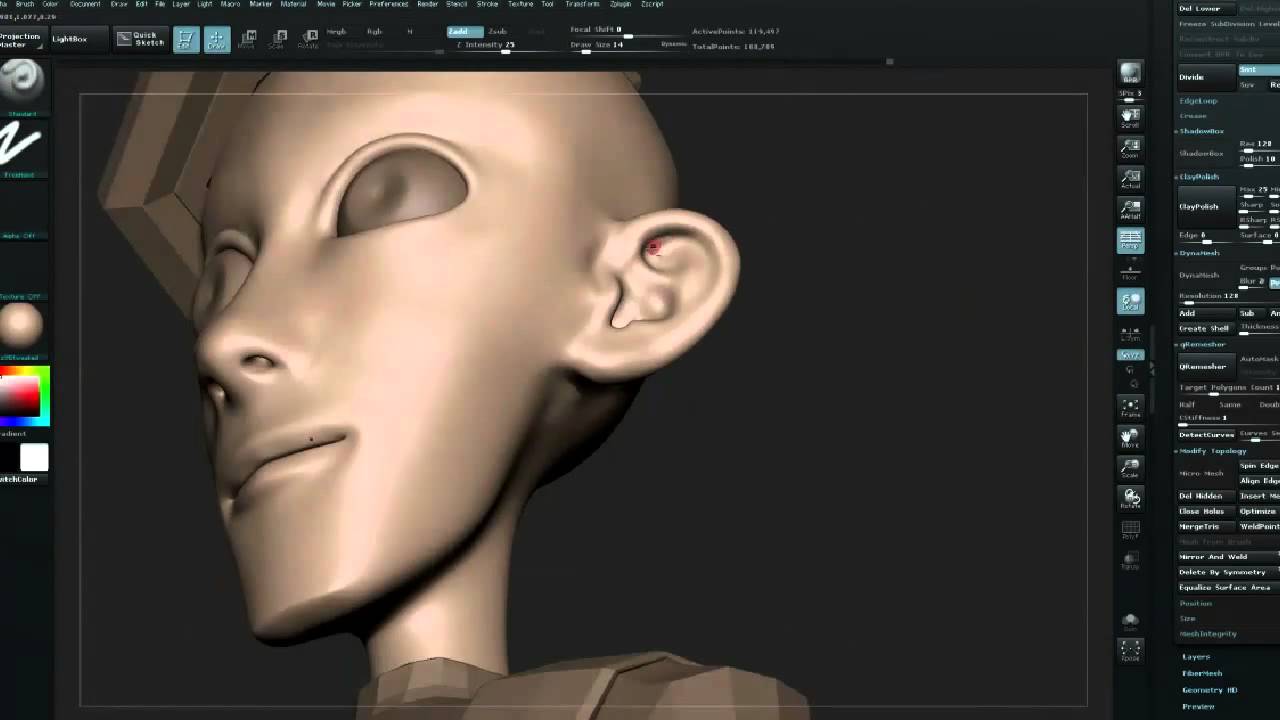1280x720 pixels.
Task: Open the Stroke menu
Action: [x=487, y=4]
